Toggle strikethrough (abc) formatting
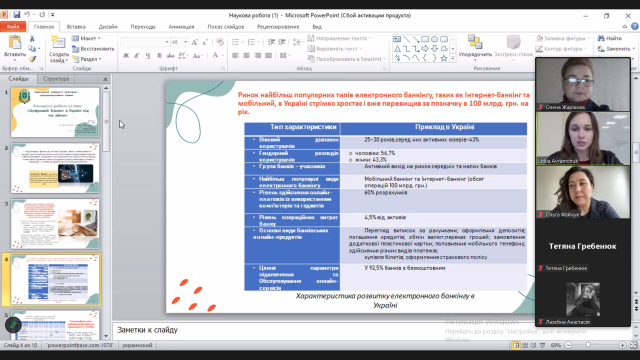The width and height of the screenshot is (640, 360). coord(170,56)
